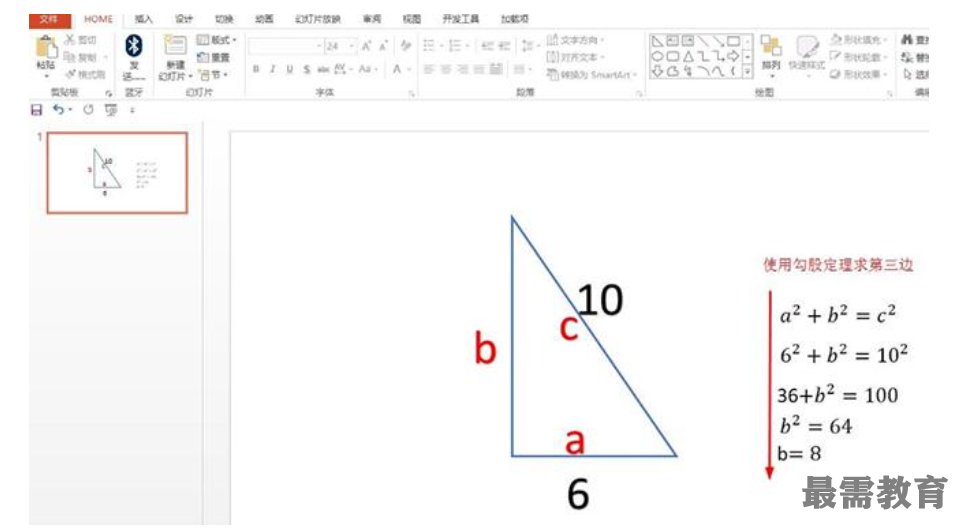Click Shape Outline button
The height and width of the screenshot is (532, 954).
[857, 57]
